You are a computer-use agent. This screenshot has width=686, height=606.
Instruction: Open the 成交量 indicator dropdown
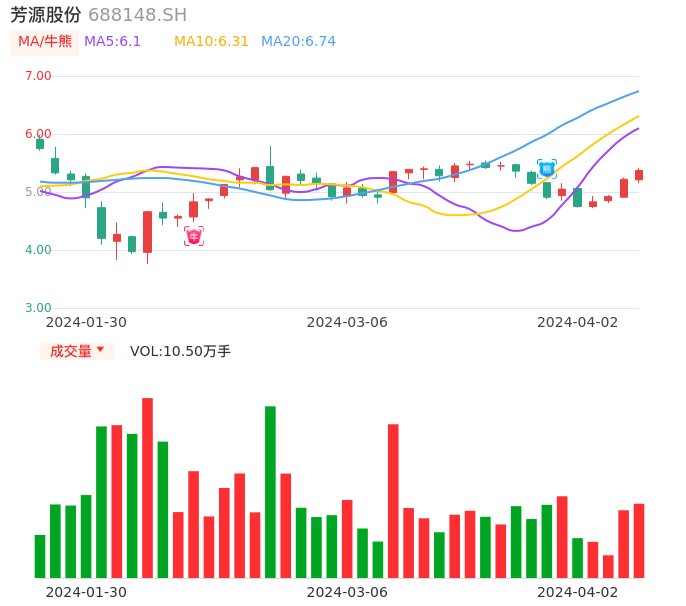72,351
